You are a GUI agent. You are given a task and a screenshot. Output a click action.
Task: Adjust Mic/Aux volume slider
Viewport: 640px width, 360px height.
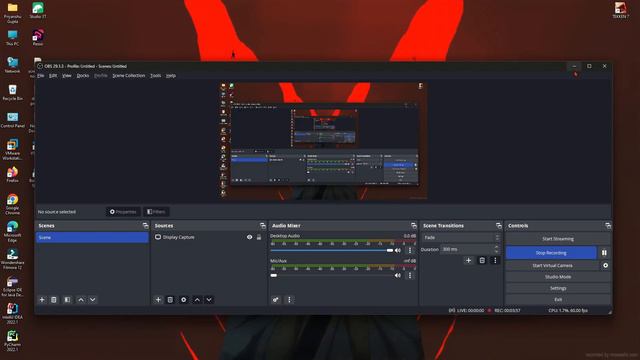332,276
